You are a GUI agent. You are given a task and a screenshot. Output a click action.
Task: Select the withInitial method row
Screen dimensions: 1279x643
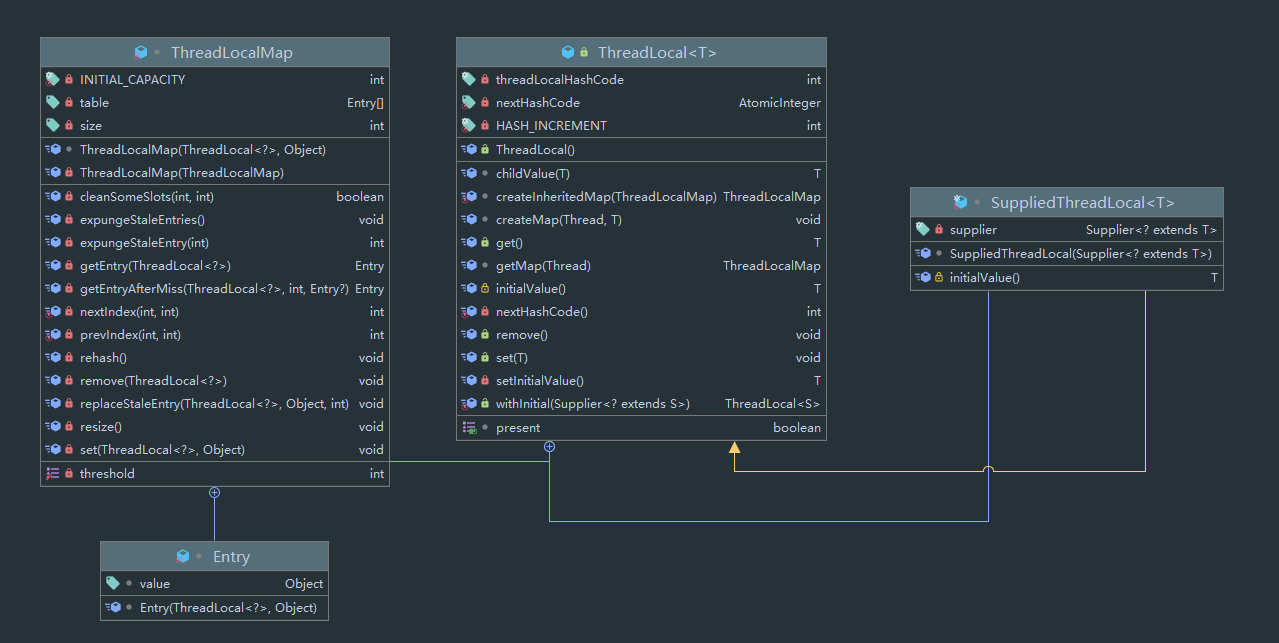pyautogui.click(x=592, y=404)
